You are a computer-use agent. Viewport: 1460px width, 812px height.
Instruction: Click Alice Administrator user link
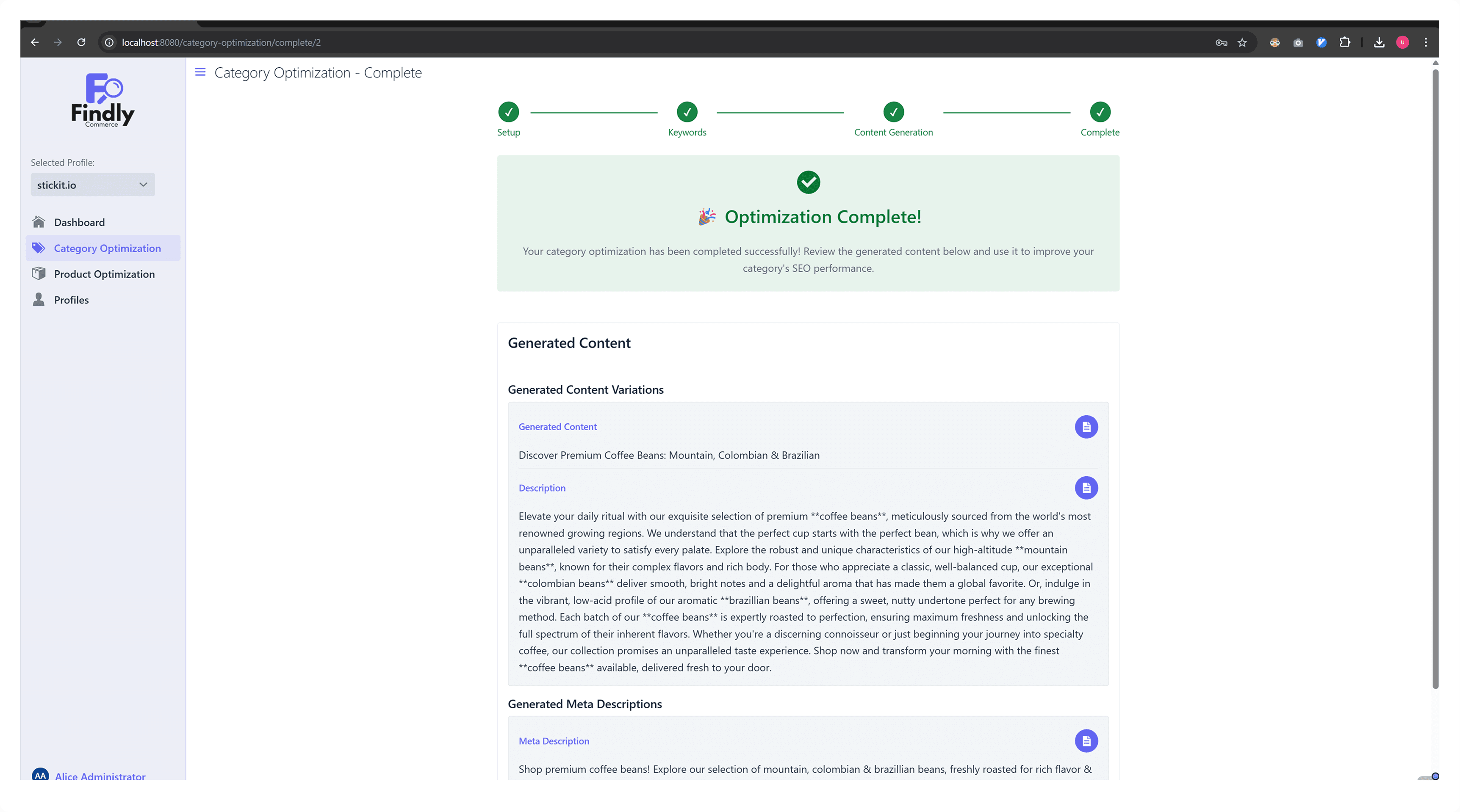(100, 775)
